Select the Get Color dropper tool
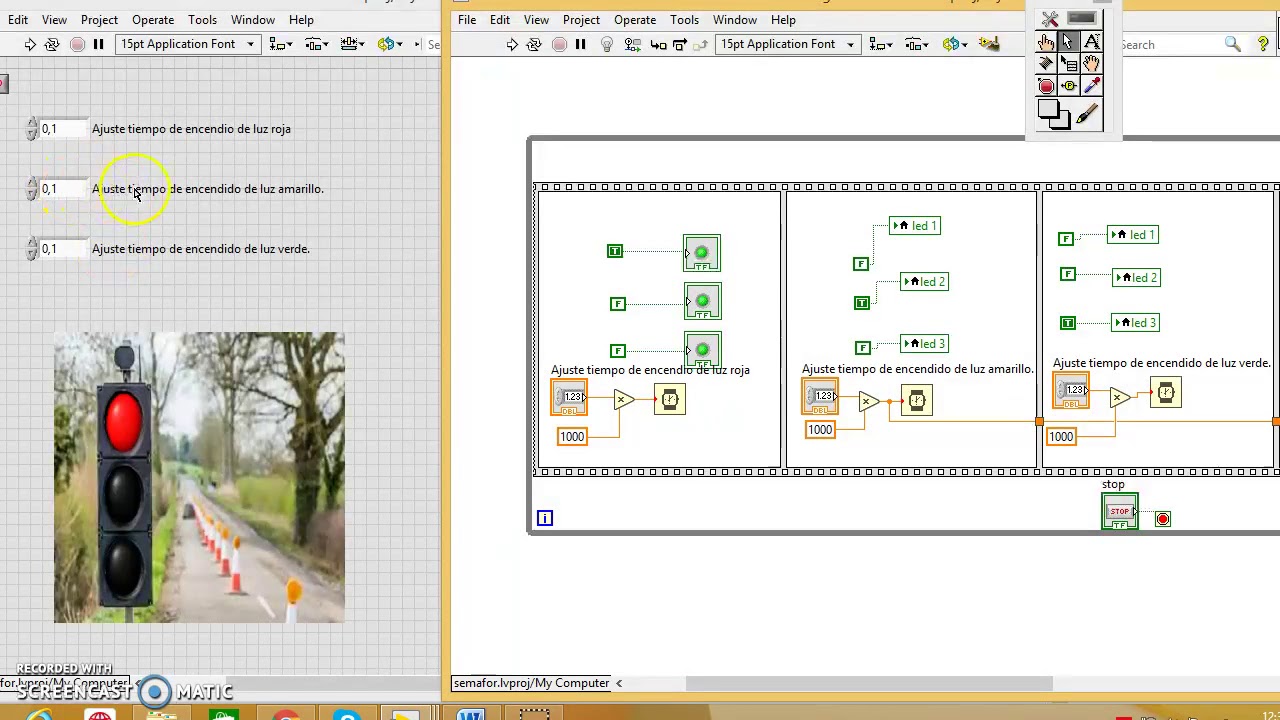 [1091, 86]
